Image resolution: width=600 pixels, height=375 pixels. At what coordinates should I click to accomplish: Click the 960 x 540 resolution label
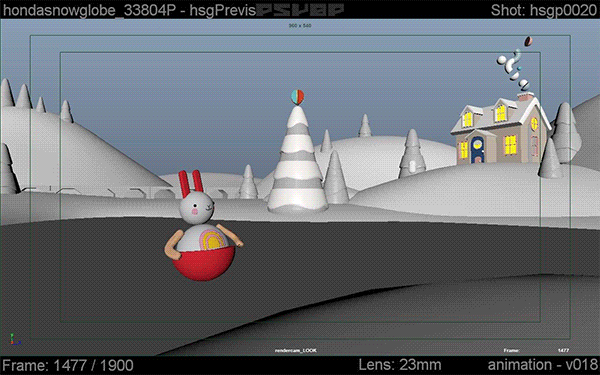[x=300, y=26]
